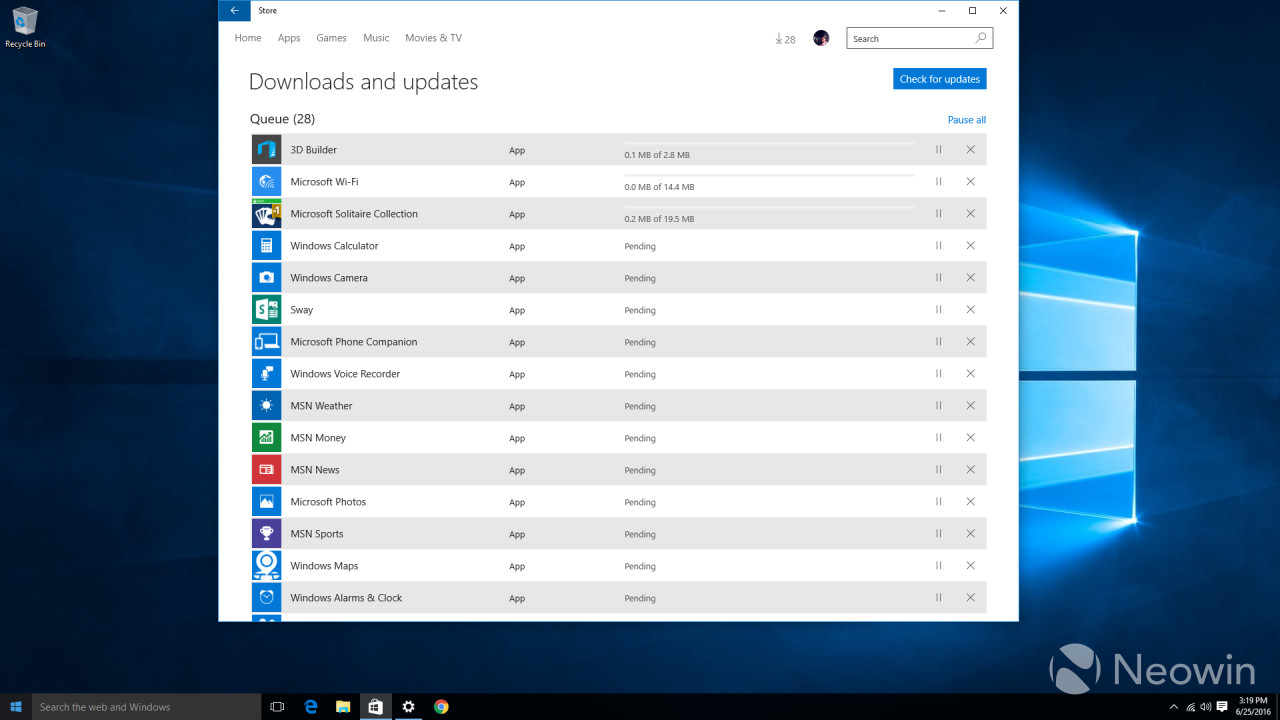
Task: Click the Pause all link
Action: click(966, 120)
